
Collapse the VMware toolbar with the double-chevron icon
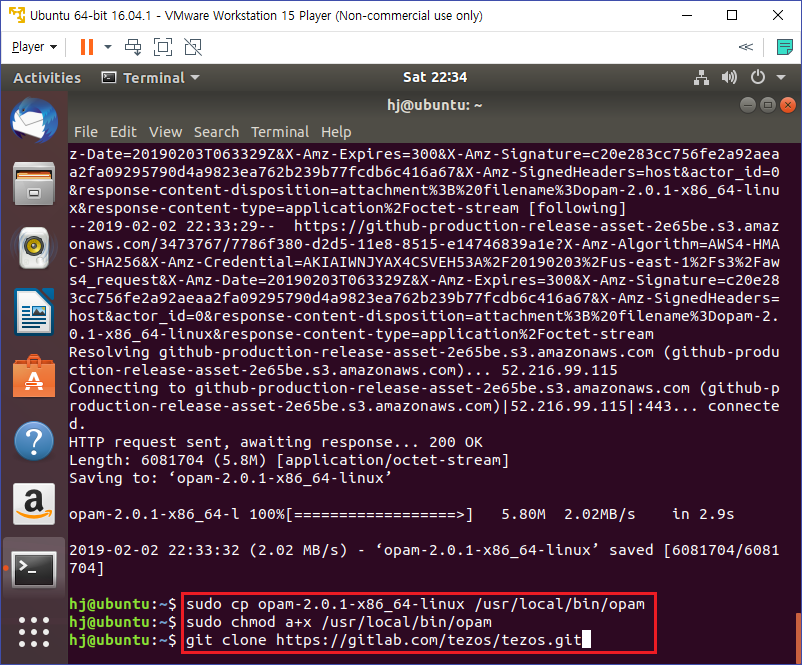pyautogui.click(x=746, y=47)
